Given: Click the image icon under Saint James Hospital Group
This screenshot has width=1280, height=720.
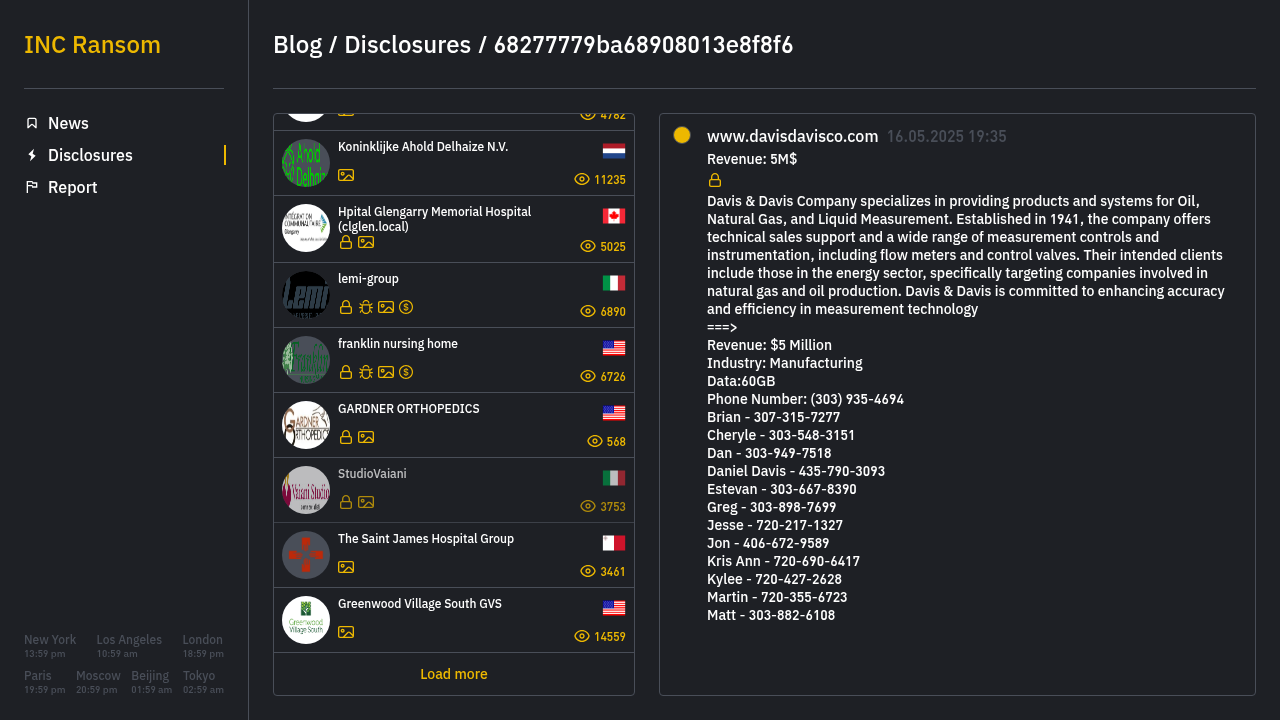Looking at the screenshot, I should [346, 567].
